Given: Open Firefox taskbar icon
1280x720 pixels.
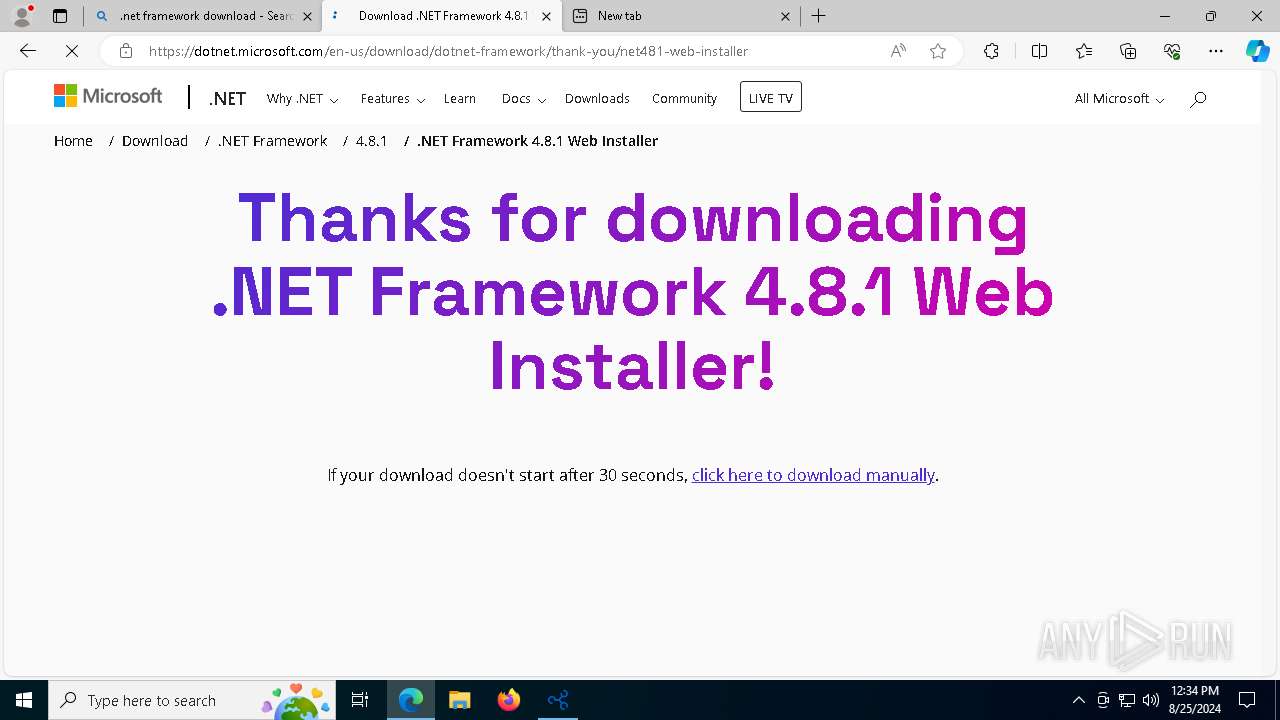Looking at the screenshot, I should [509, 700].
